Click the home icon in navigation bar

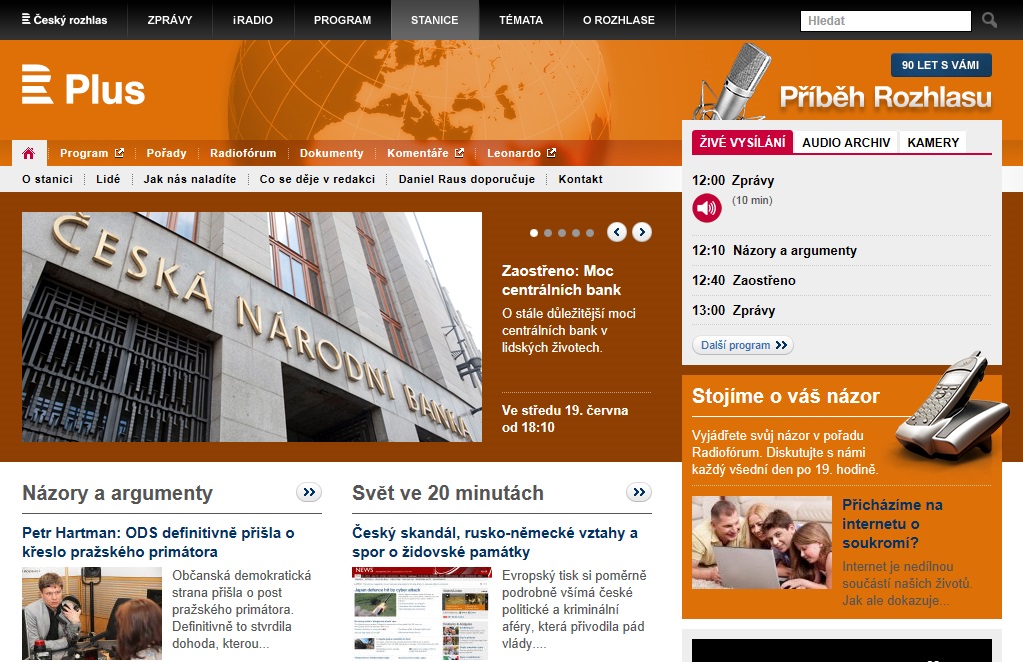pyautogui.click(x=29, y=153)
